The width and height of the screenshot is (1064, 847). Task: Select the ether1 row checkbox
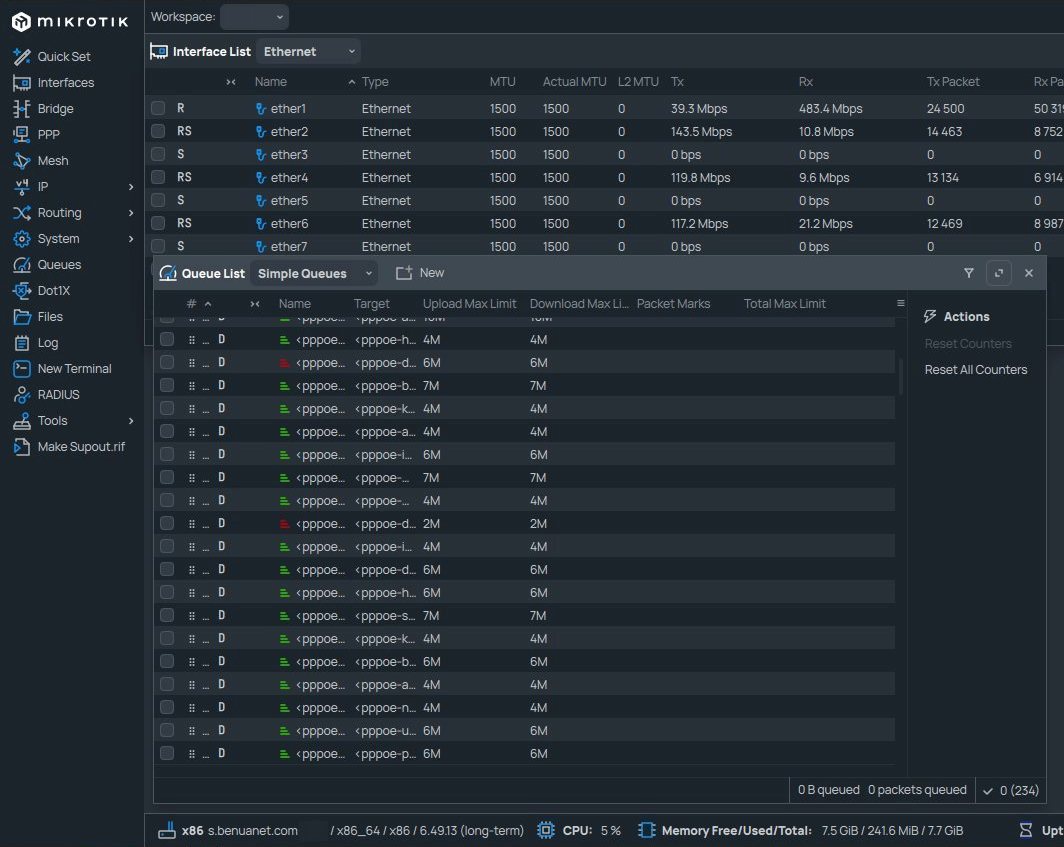click(x=158, y=109)
